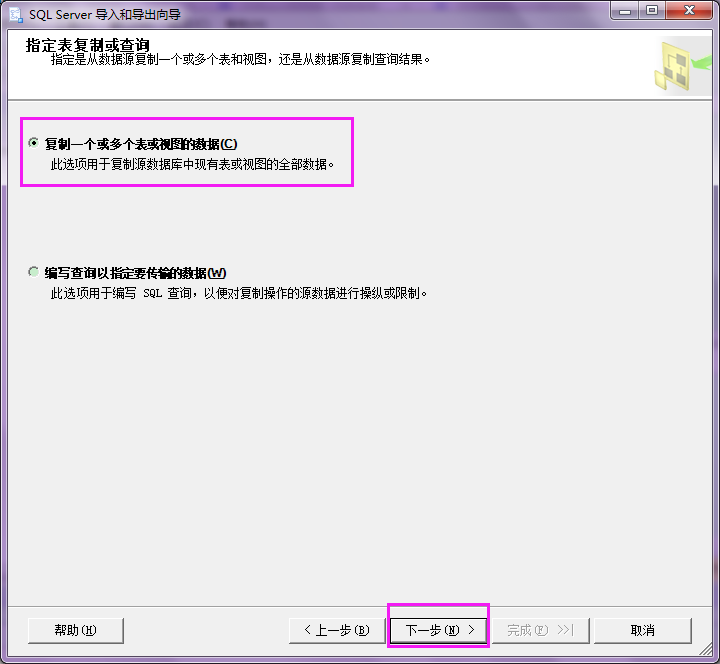The height and width of the screenshot is (664, 720).
Task: Cancel the wizard with the 取消 button
Action: coord(642,630)
